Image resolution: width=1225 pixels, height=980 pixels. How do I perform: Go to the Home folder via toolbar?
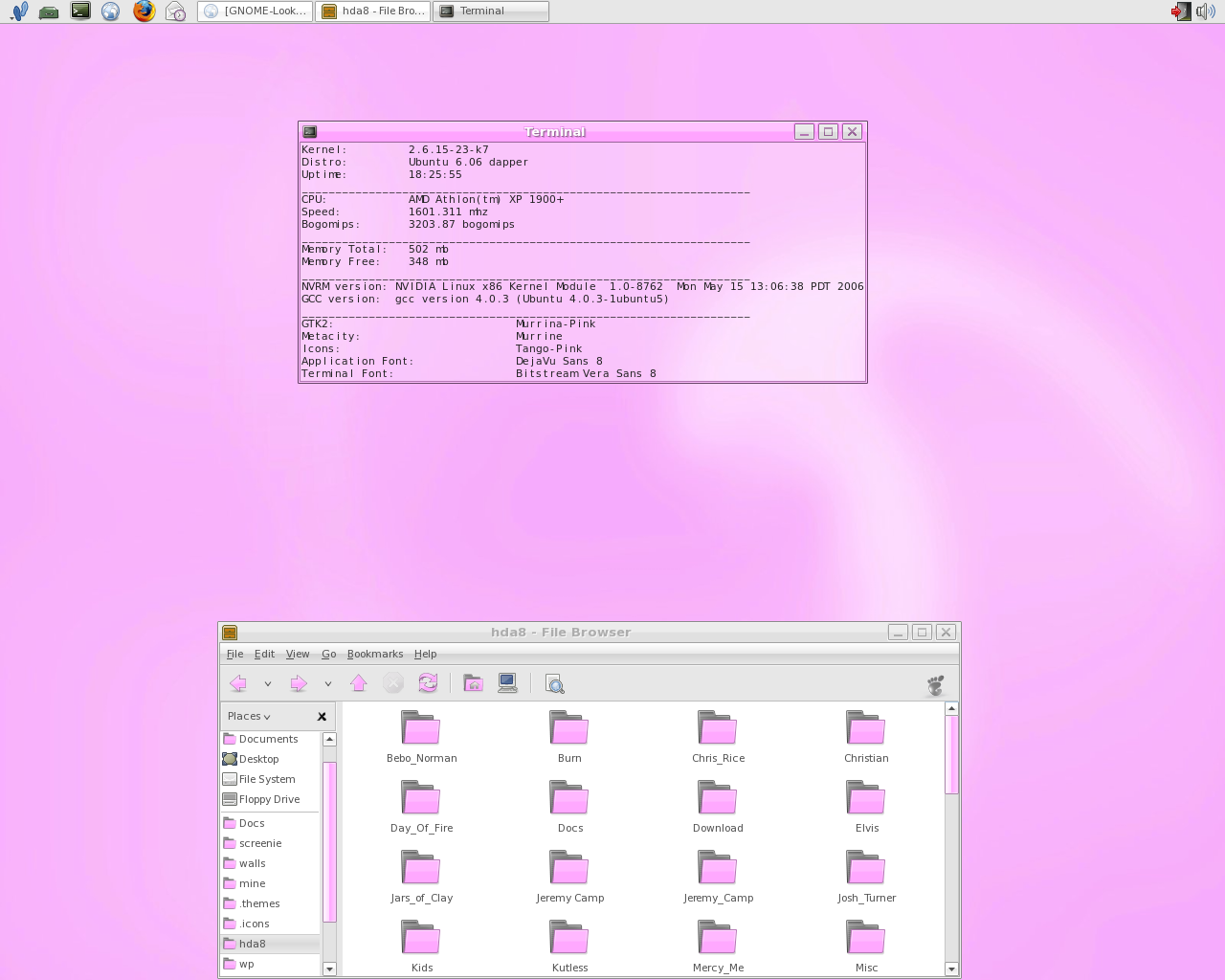[x=473, y=683]
